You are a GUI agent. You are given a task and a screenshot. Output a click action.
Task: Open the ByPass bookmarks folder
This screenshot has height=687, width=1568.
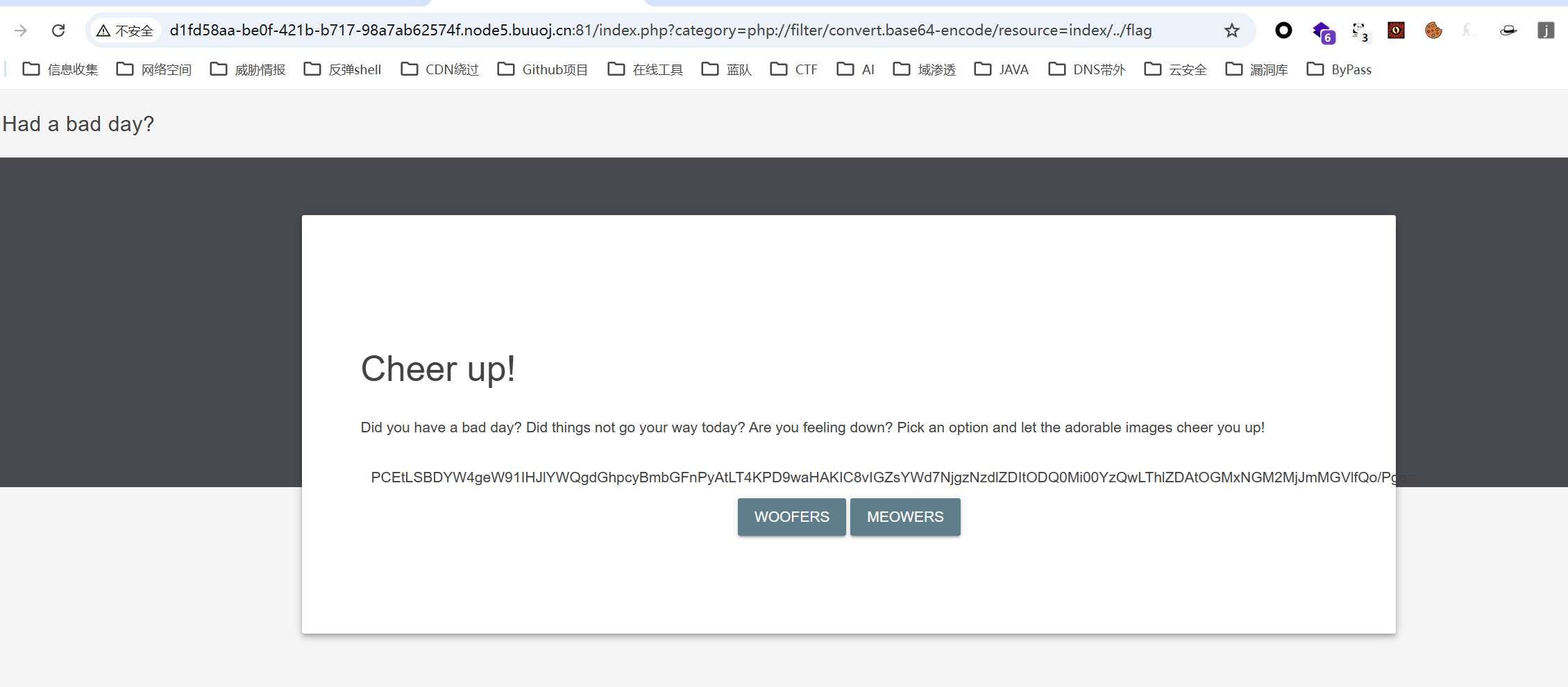1339,69
